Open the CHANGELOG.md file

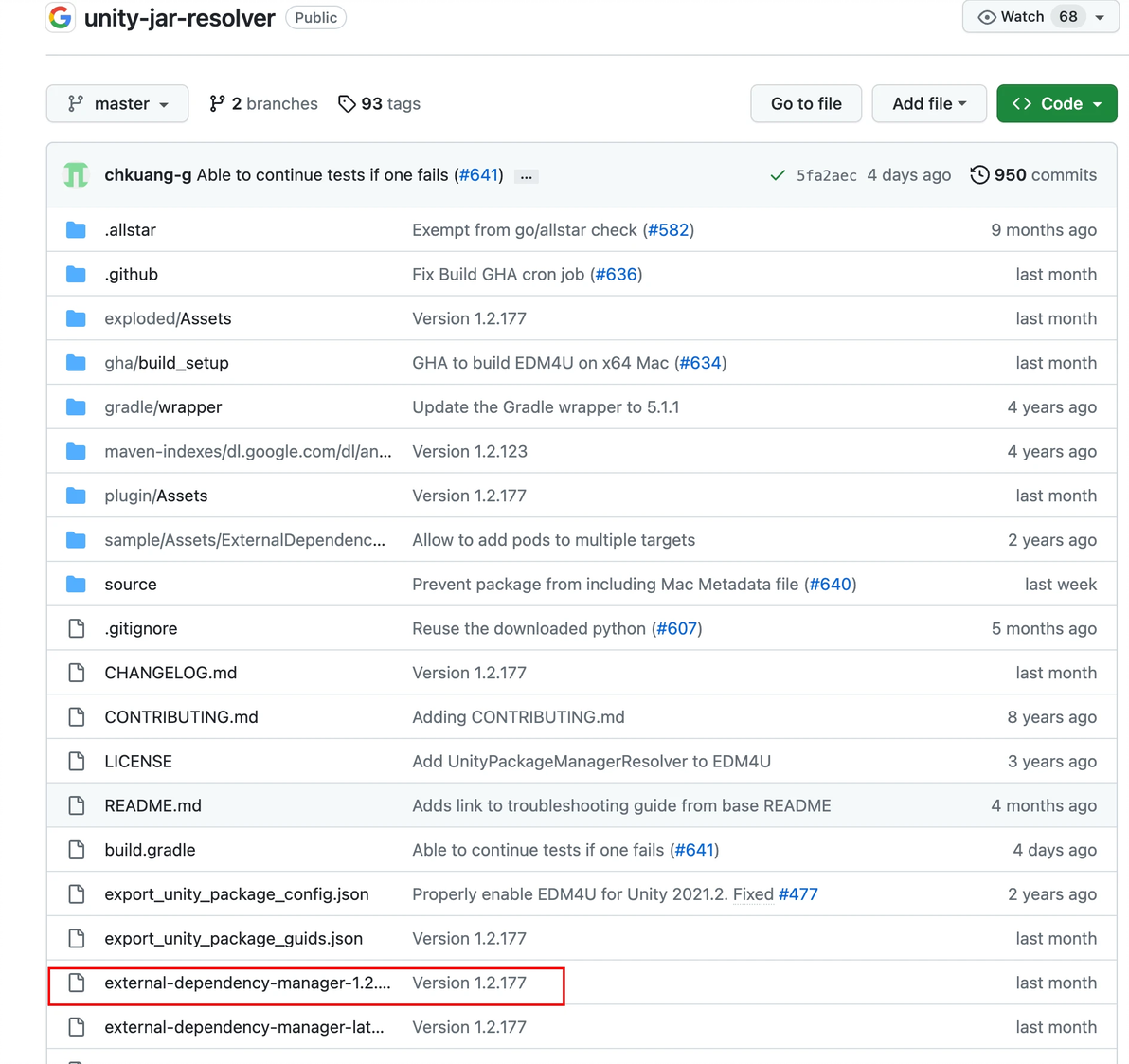pyautogui.click(x=170, y=674)
